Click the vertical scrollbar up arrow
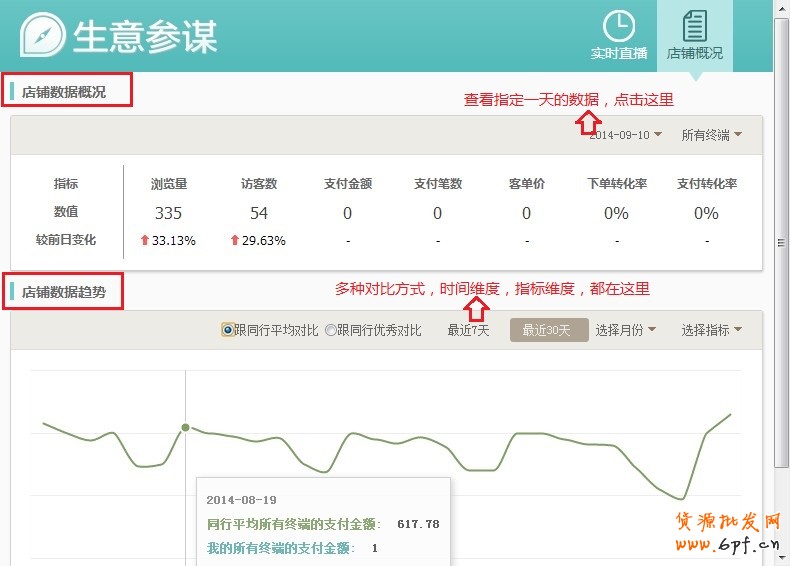 782,8
